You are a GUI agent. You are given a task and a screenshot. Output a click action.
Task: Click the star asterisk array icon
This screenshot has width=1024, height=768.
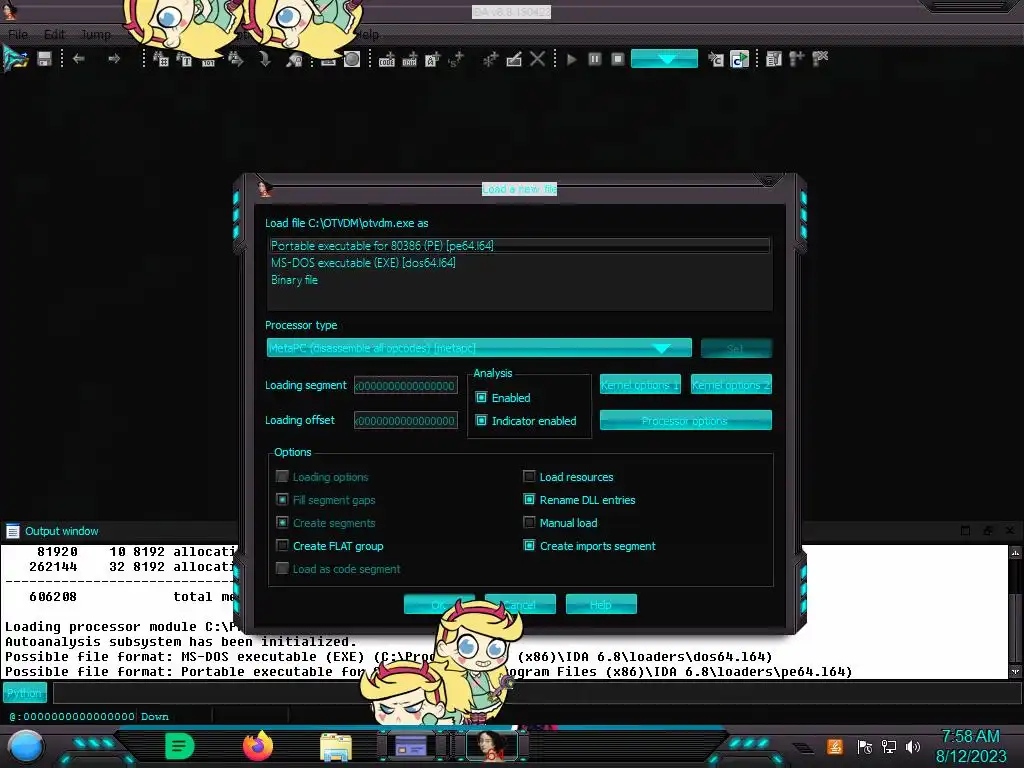pyautogui.click(x=490, y=59)
